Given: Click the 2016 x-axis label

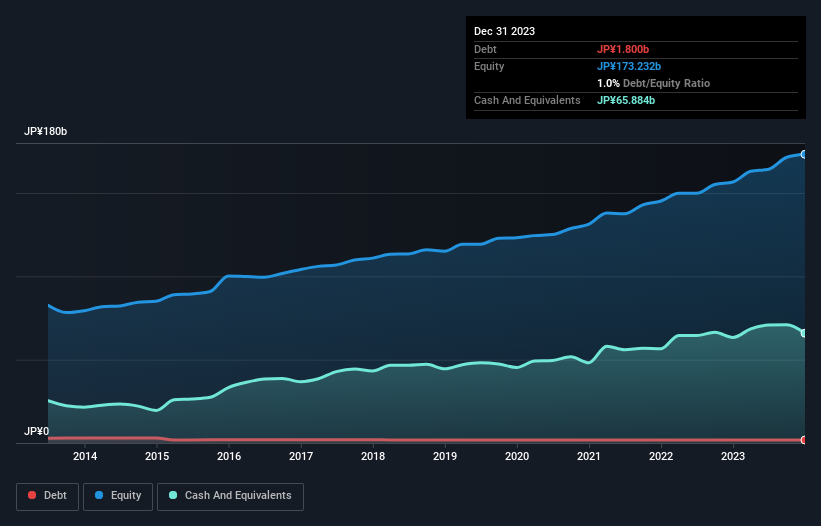Looking at the screenshot, I should [x=229, y=456].
